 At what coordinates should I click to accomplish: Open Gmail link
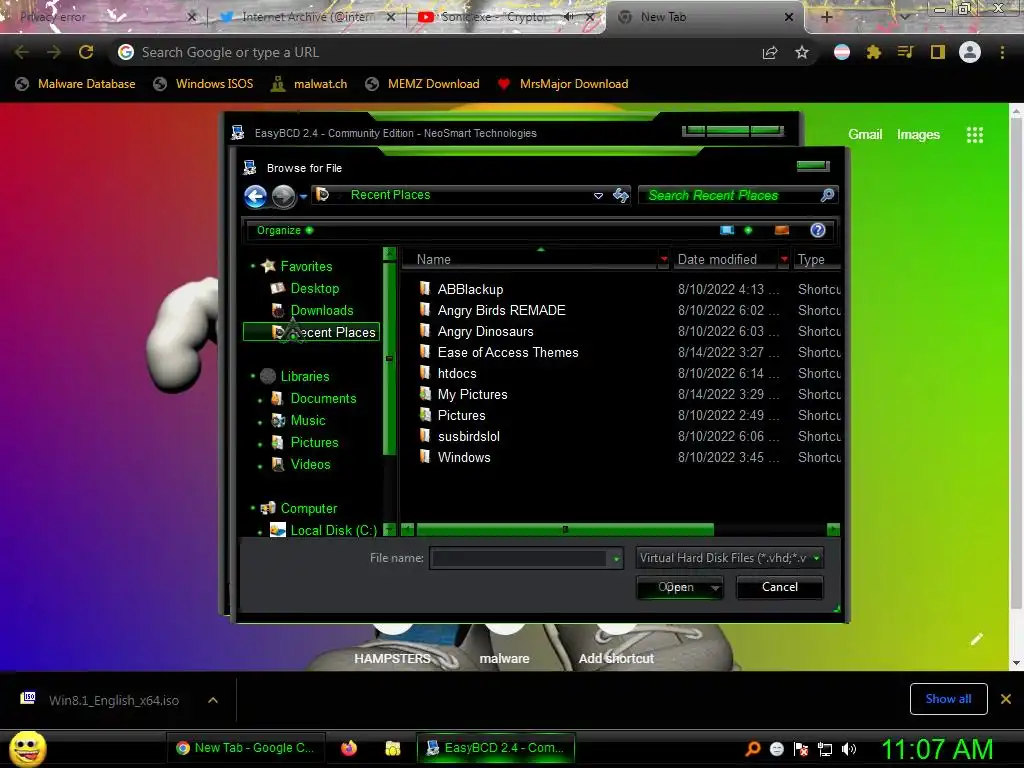(x=865, y=135)
